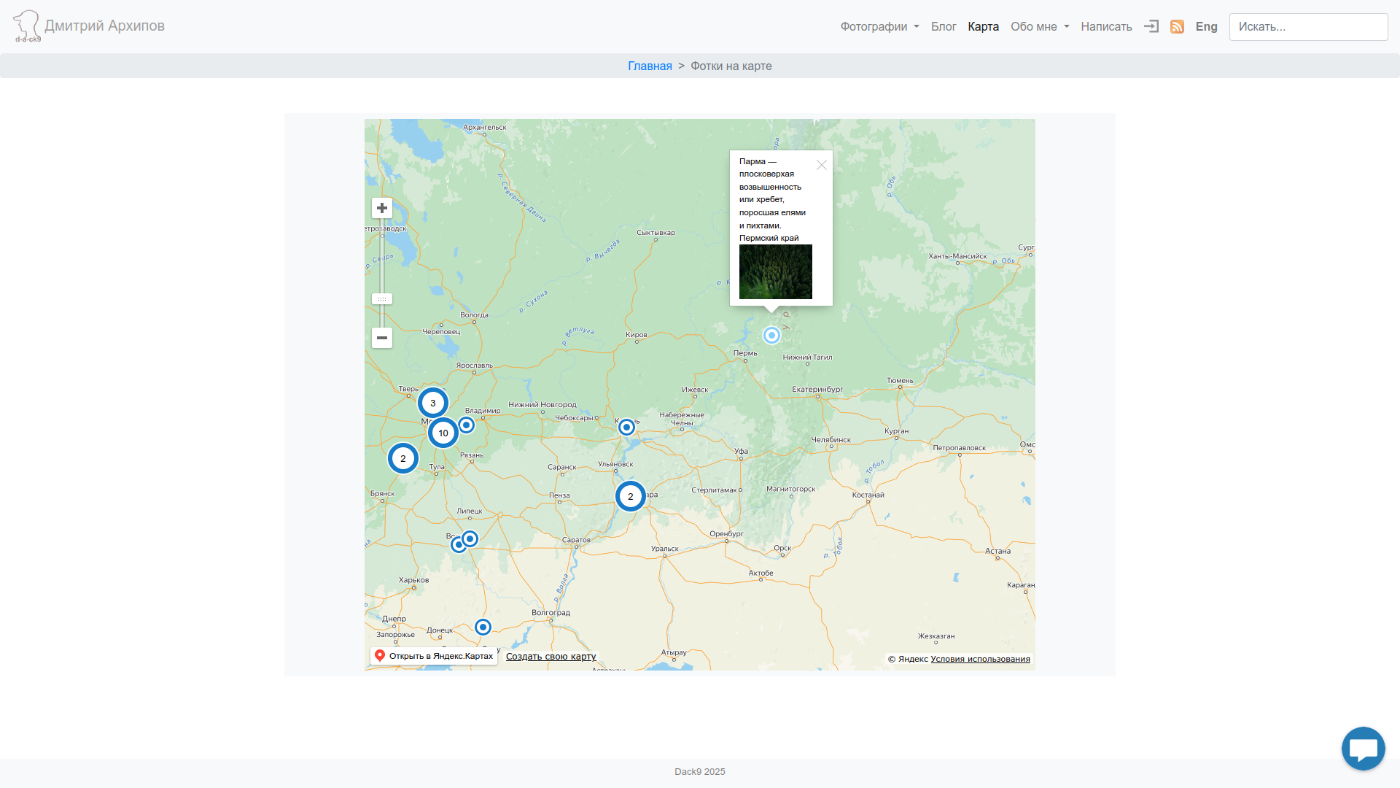Screen dimensions: 1400x788
Task: Select the left marker near Воронеж
Action: [x=459, y=545]
